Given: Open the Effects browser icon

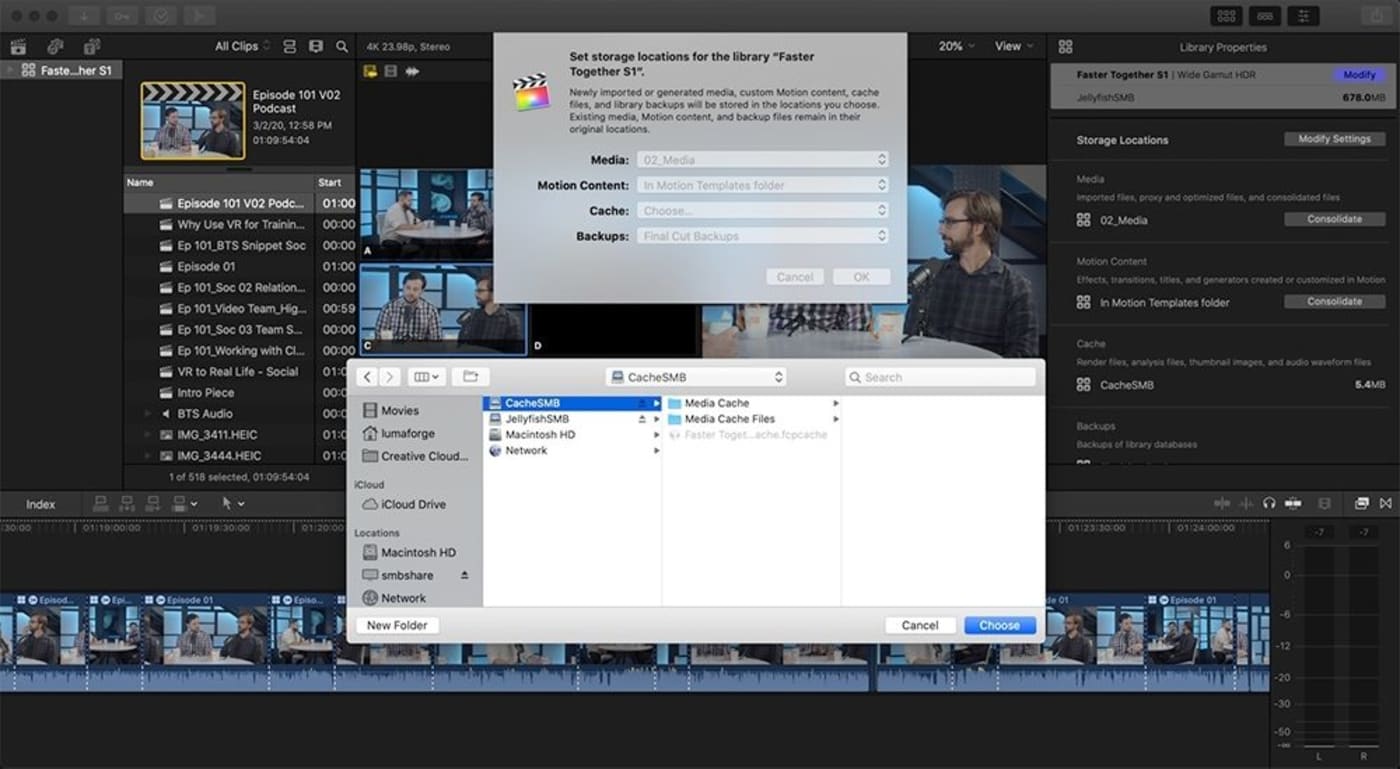Looking at the screenshot, I should click(1362, 504).
